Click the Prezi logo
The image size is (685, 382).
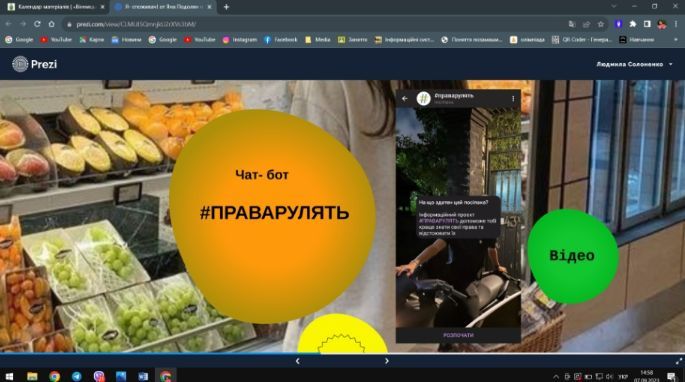coord(35,64)
